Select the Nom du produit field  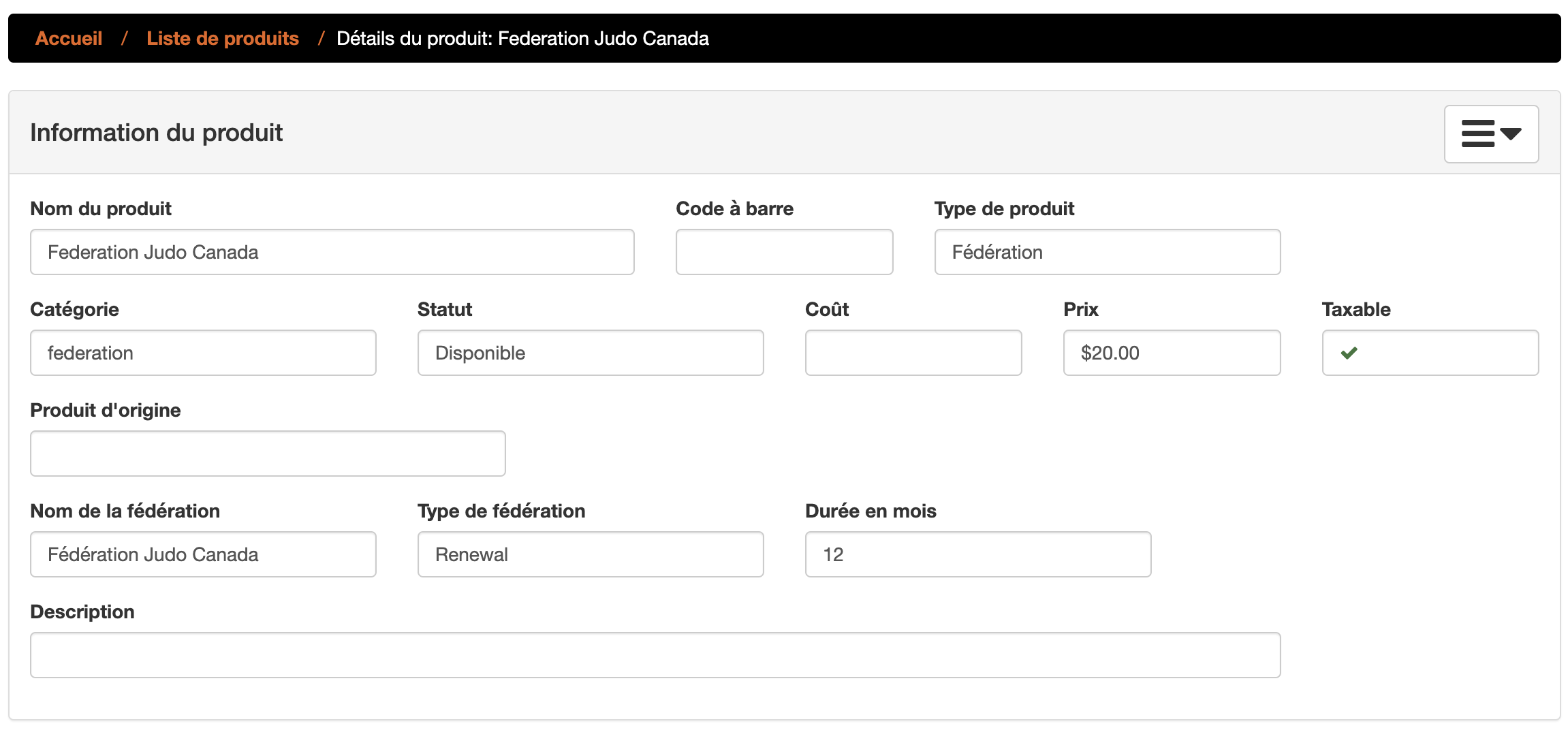(332, 252)
